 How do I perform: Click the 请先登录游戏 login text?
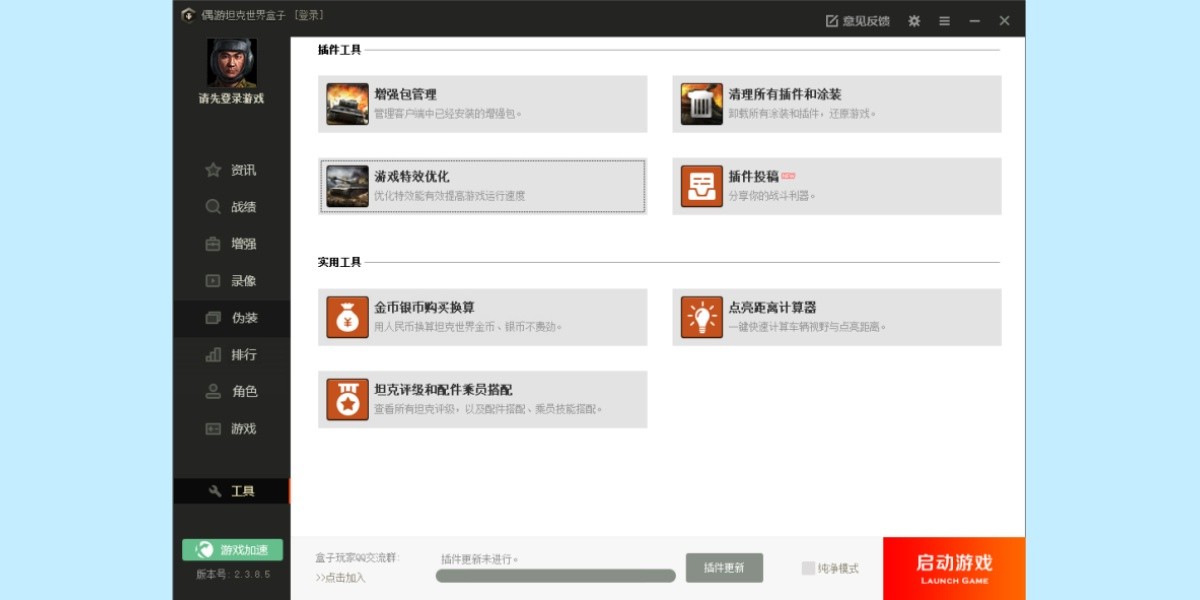tap(232, 99)
